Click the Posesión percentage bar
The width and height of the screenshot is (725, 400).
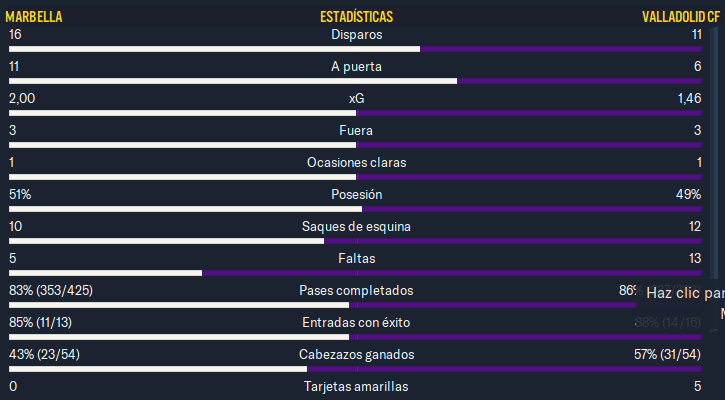[x=355, y=209]
